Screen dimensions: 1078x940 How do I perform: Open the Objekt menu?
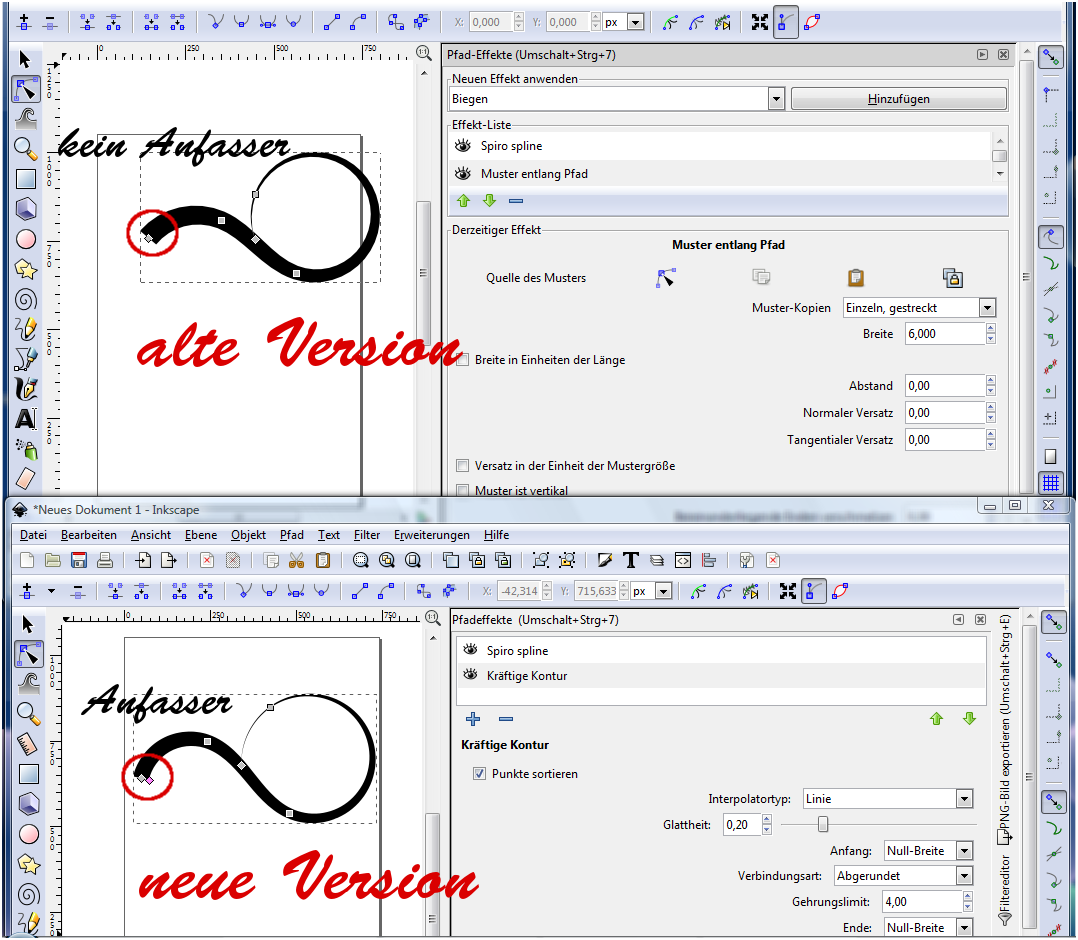[x=248, y=534]
